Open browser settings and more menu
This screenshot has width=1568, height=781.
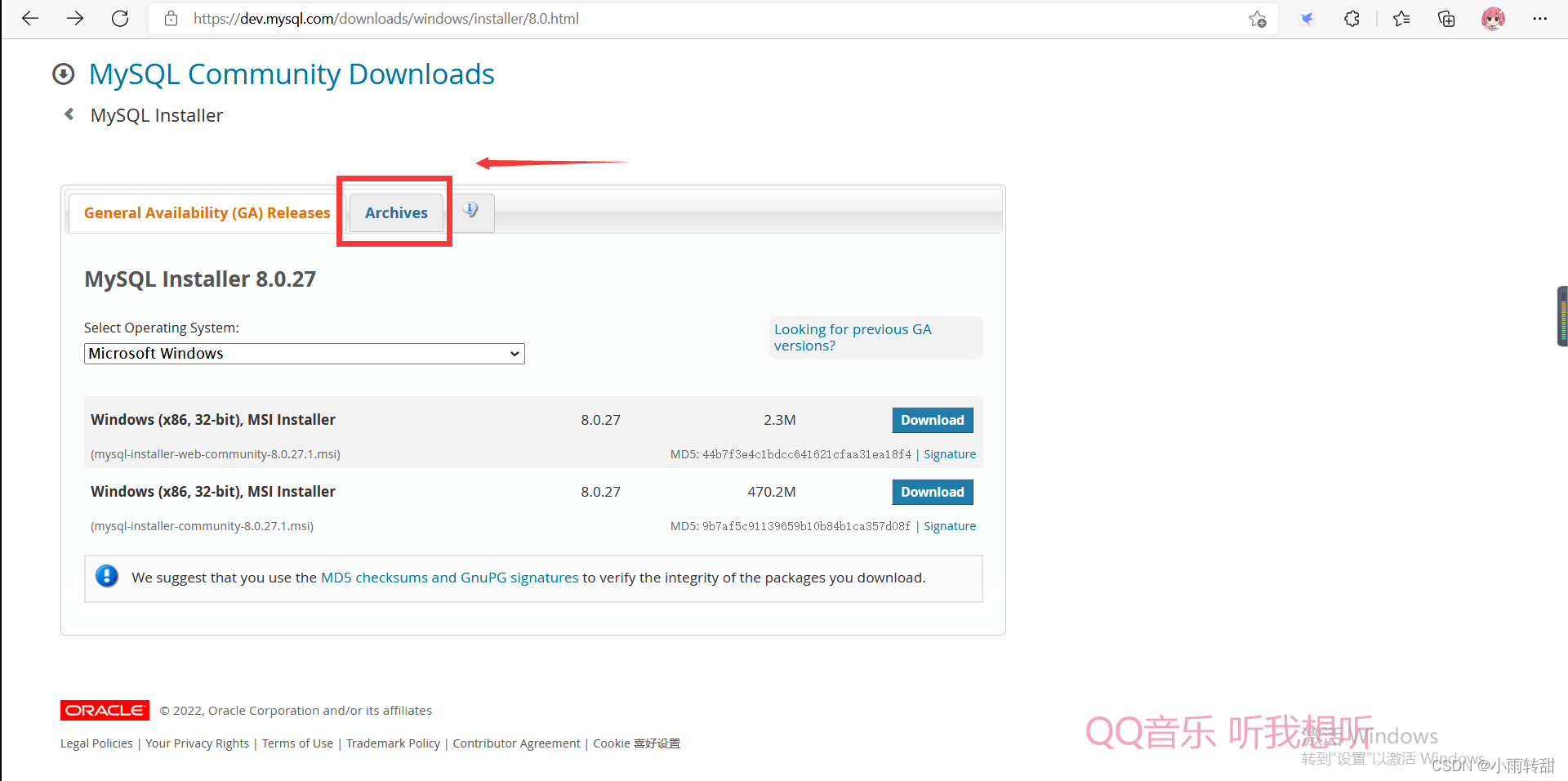(1539, 18)
